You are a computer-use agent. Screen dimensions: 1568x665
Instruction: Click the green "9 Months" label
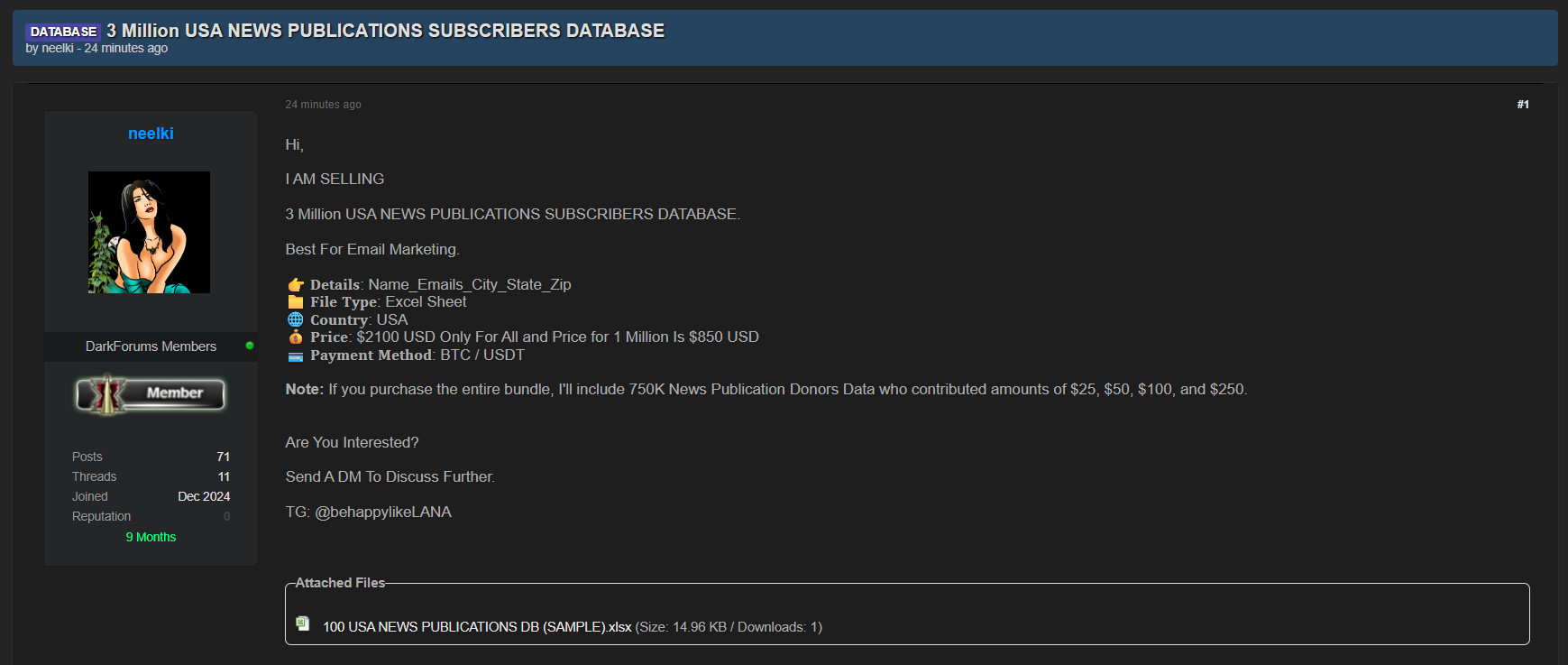coord(151,537)
